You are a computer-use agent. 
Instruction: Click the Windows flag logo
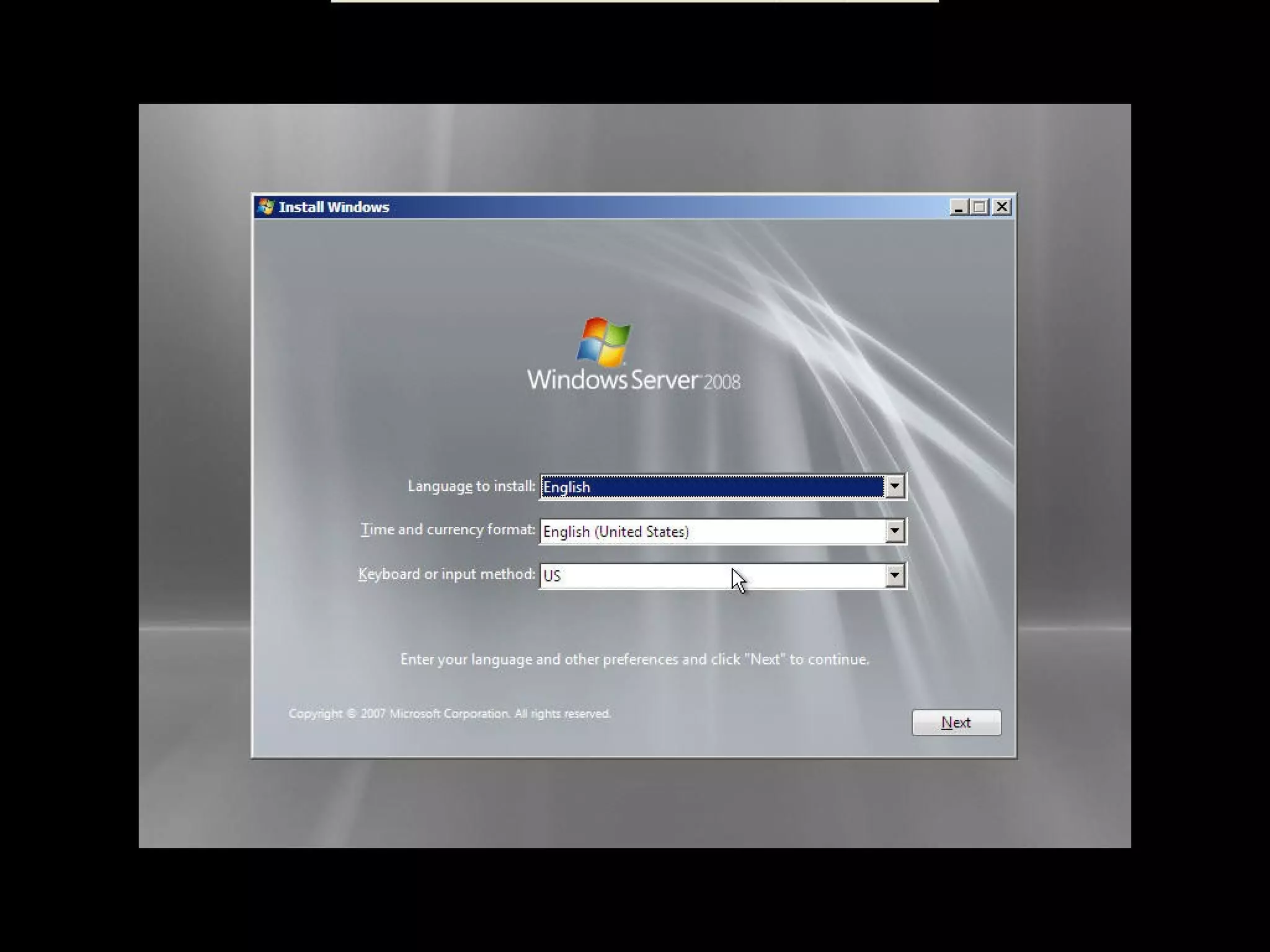pos(603,342)
